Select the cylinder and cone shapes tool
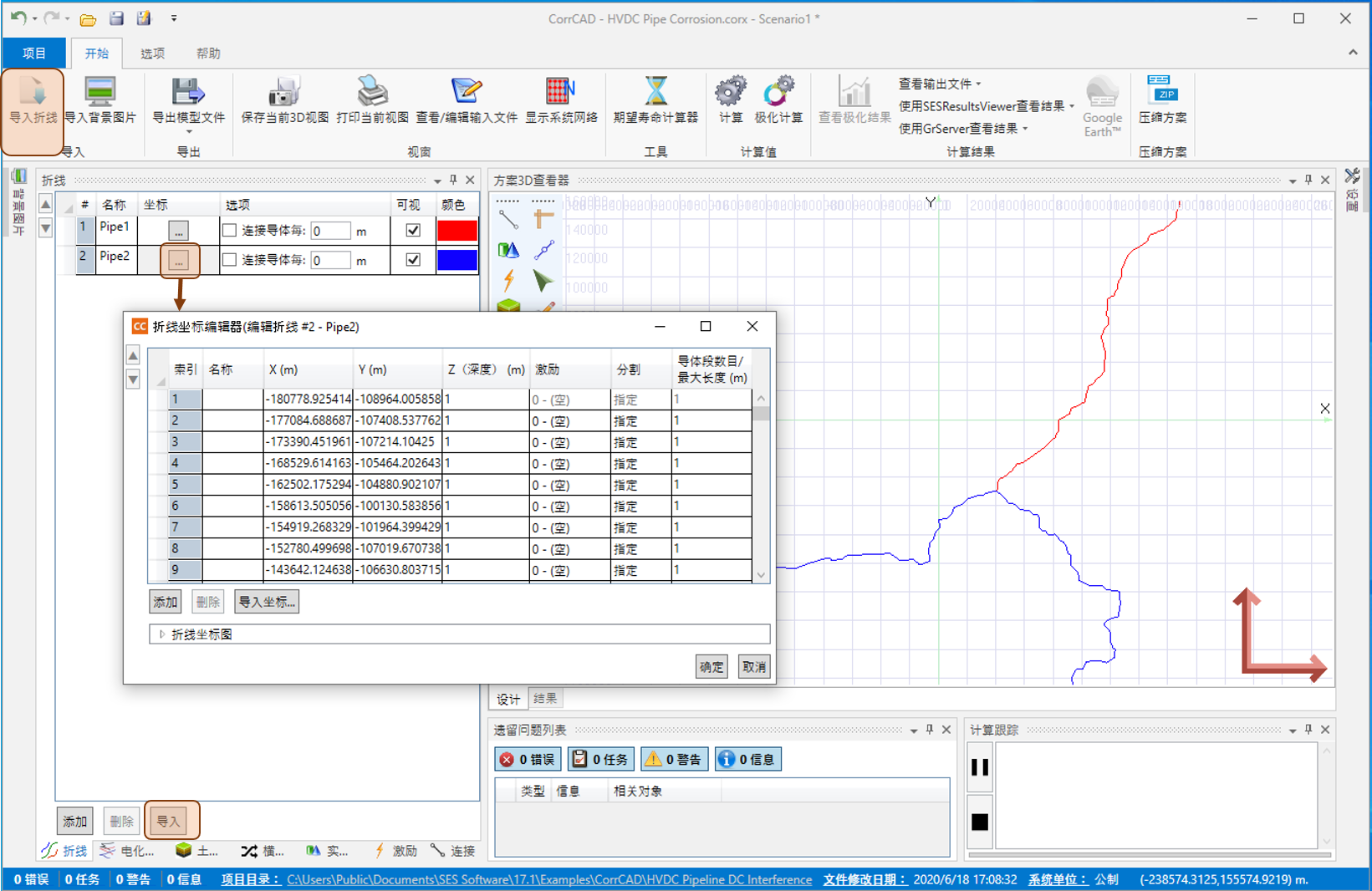This screenshot has width=1372, height=891. tap(508, 250)
